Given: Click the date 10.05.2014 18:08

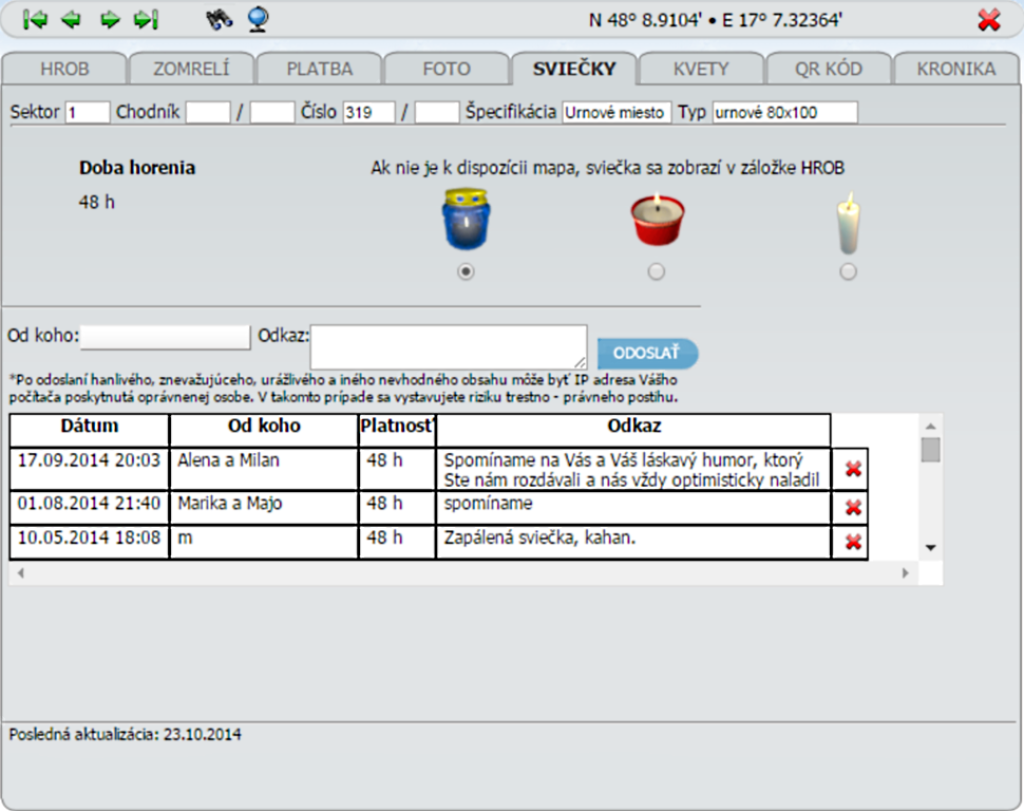Looking at the screenshot, I should pyautogui.click(x=89, y=537).
